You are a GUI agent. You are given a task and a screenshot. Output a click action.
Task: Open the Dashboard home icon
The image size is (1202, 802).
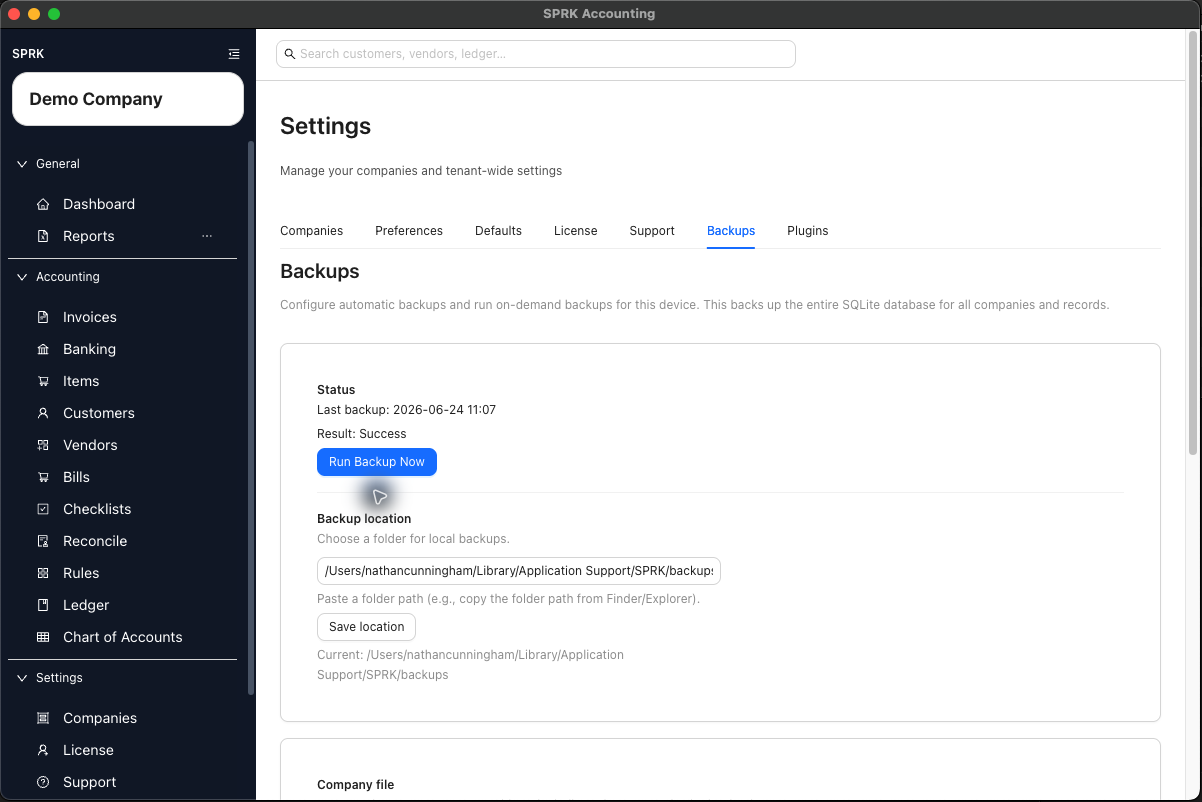(43, 204)
